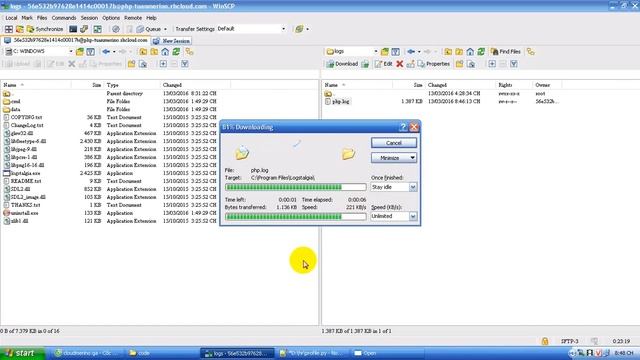640x360 pixels.
Task: Click the Synchronize toolbar button
Action: pos(45,29)
